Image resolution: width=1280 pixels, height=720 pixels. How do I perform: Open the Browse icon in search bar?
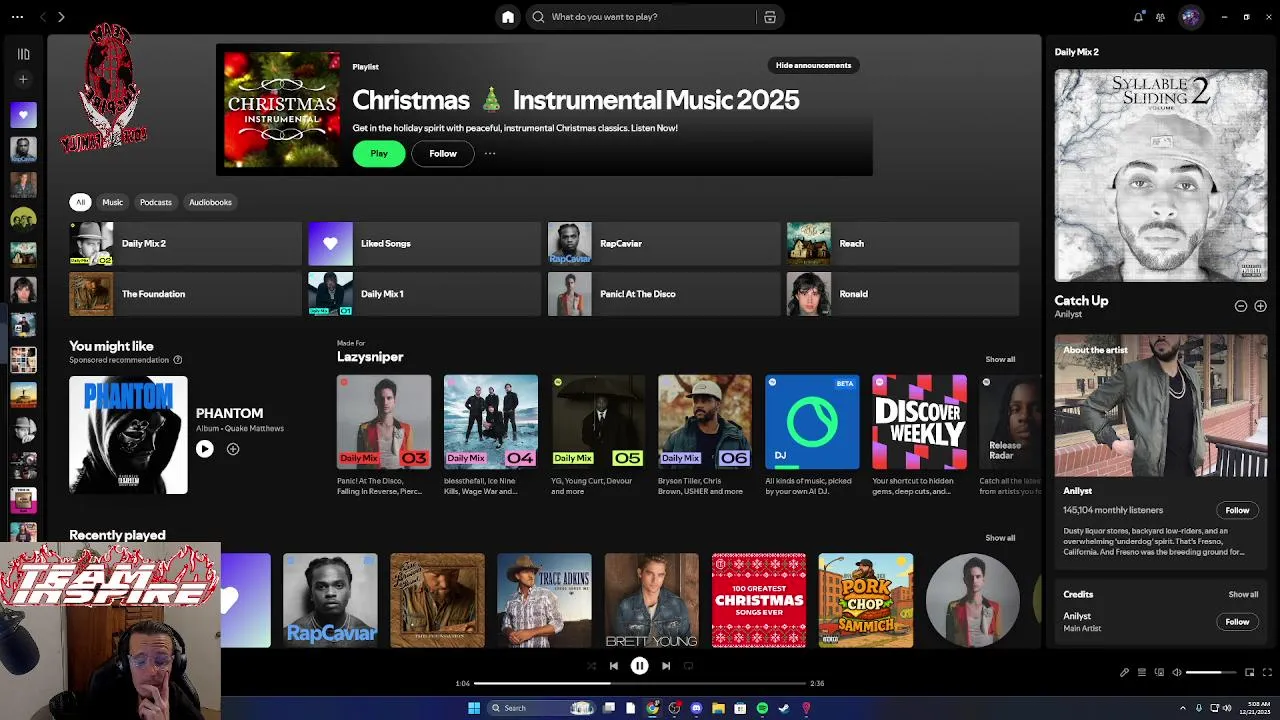770,17
